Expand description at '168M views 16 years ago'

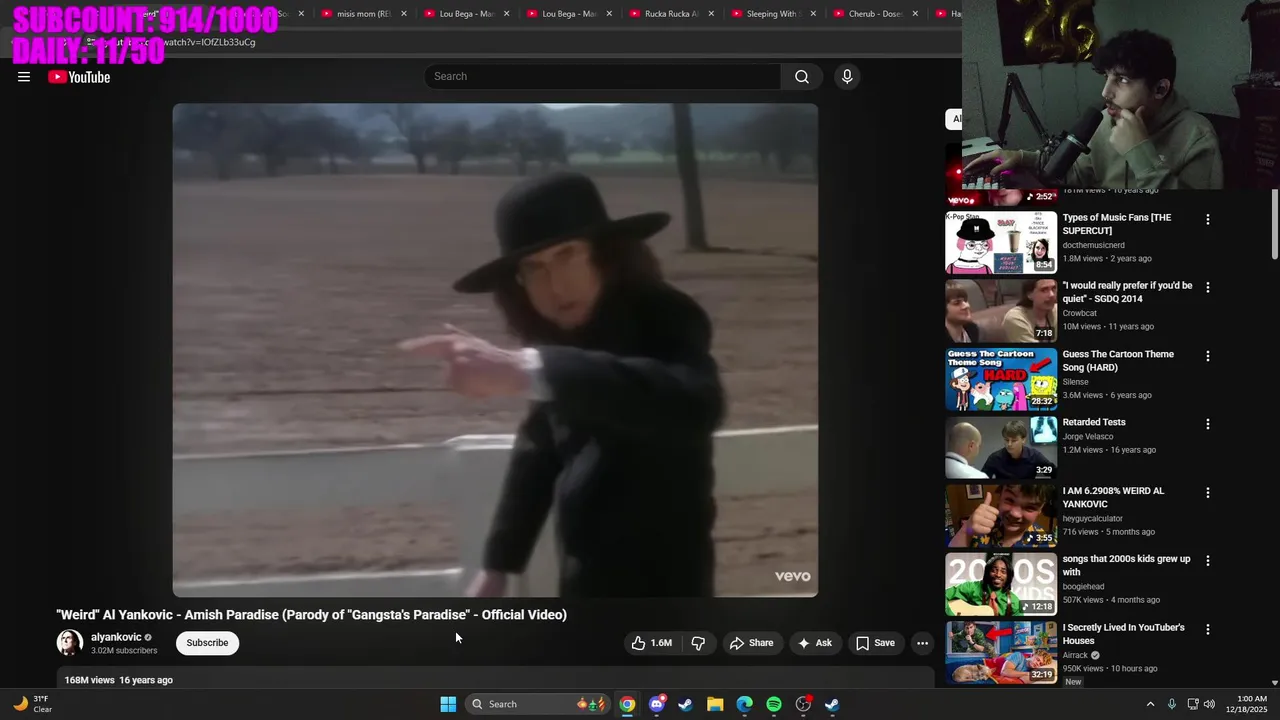pyautogui.click(x=119, y=680)
